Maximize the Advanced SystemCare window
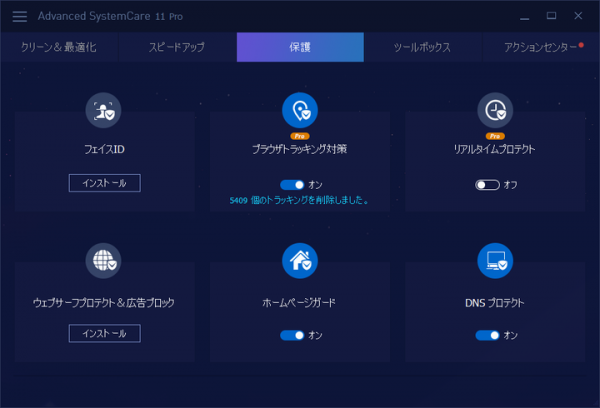Screen dimensions: 600x408 [x=551, y=16]
